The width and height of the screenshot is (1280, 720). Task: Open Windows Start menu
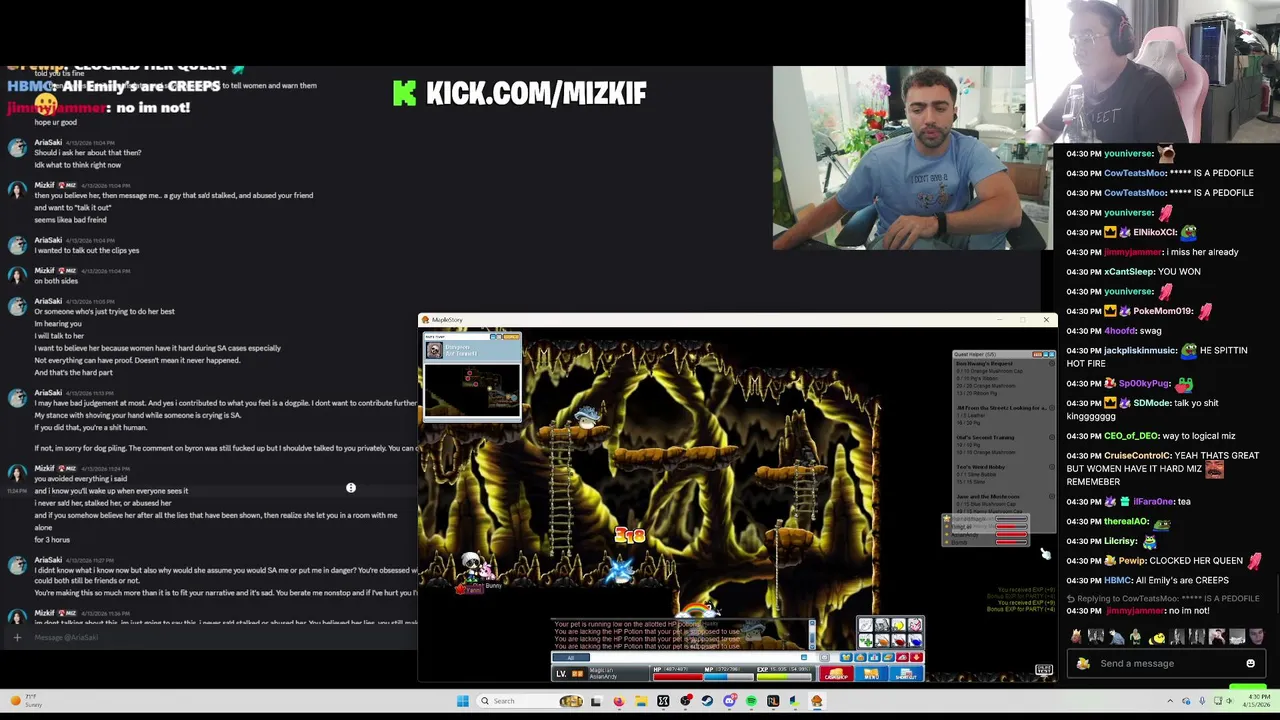(x=463, y=701)
